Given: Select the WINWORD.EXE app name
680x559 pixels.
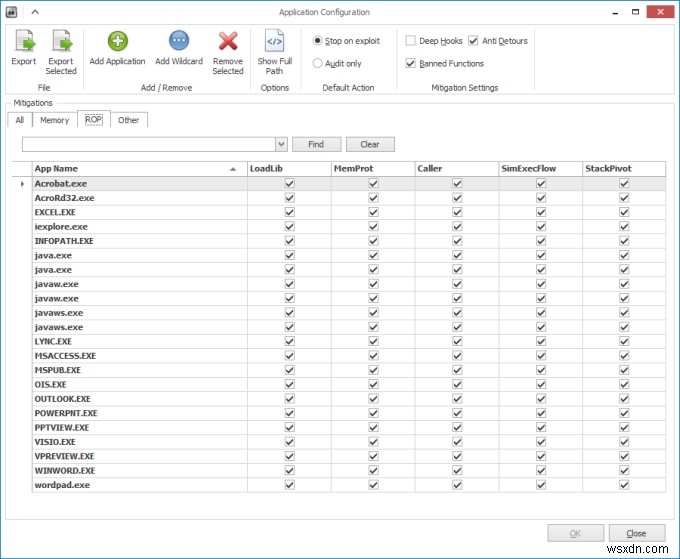Looking at the screenshot, I should pyautogui.click(x=65, y=471).
